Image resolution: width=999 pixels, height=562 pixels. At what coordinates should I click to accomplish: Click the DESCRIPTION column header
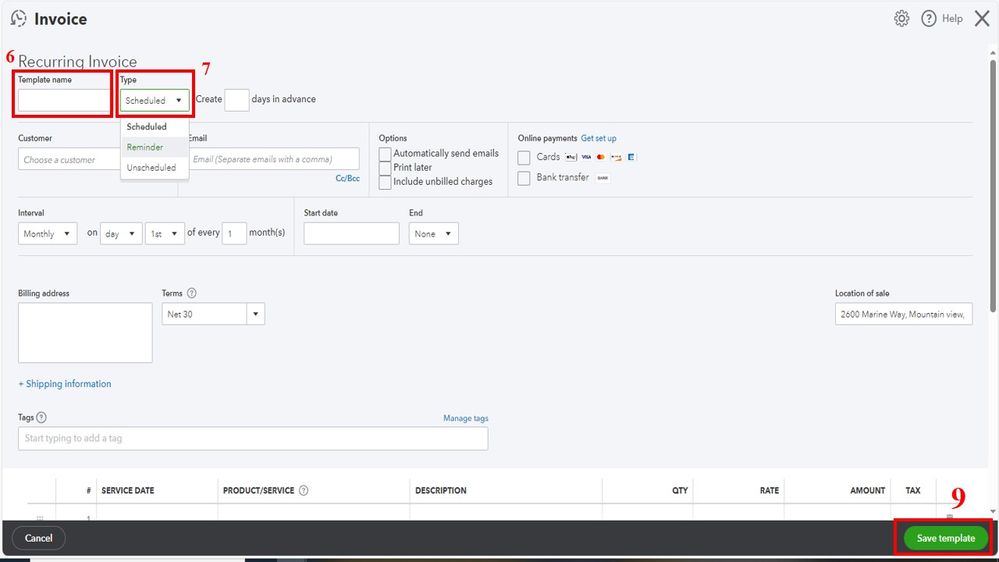(441, 491)
